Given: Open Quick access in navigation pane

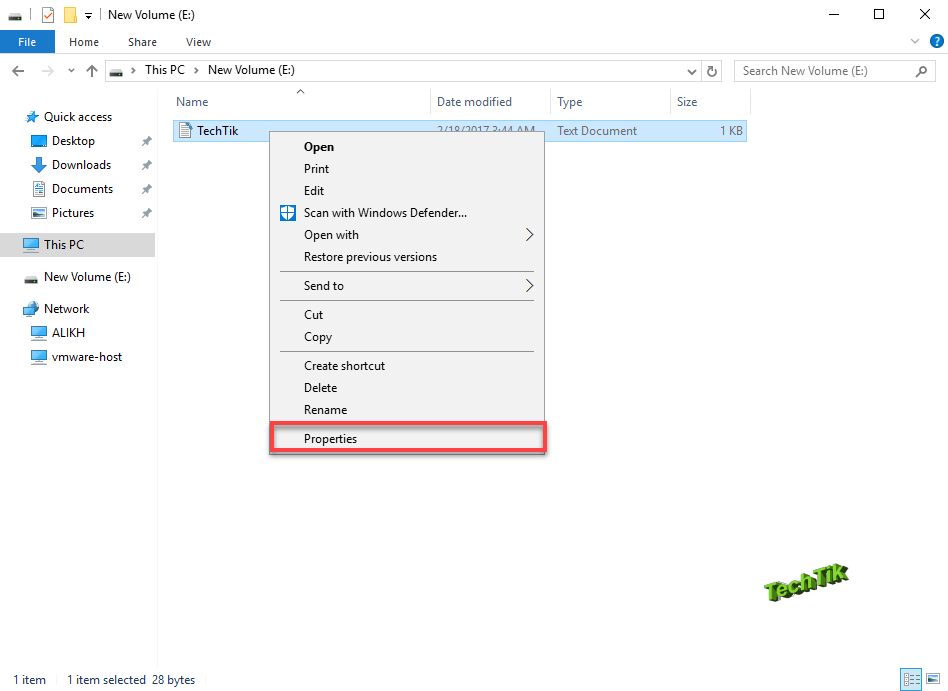Looking at the screenshot, I should tap(77, 117).
